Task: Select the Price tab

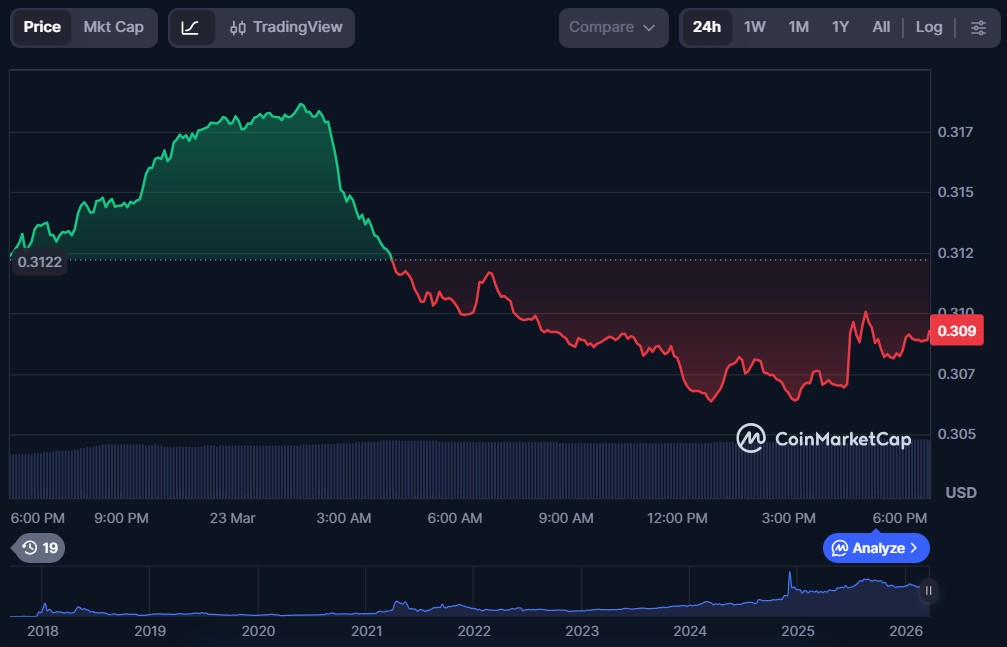Action: (42, 27)
